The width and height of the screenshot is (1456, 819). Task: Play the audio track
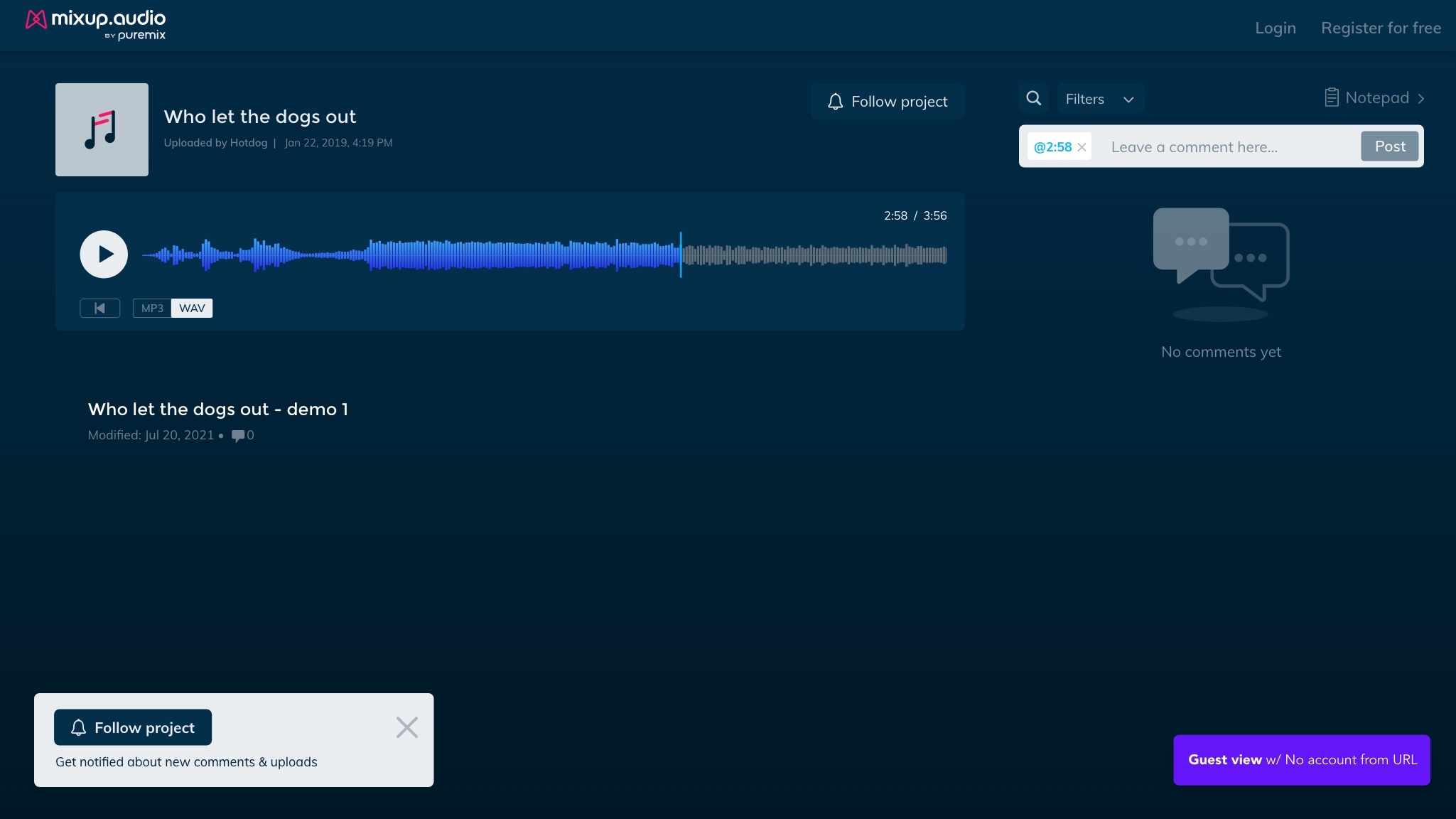(104, 254)
